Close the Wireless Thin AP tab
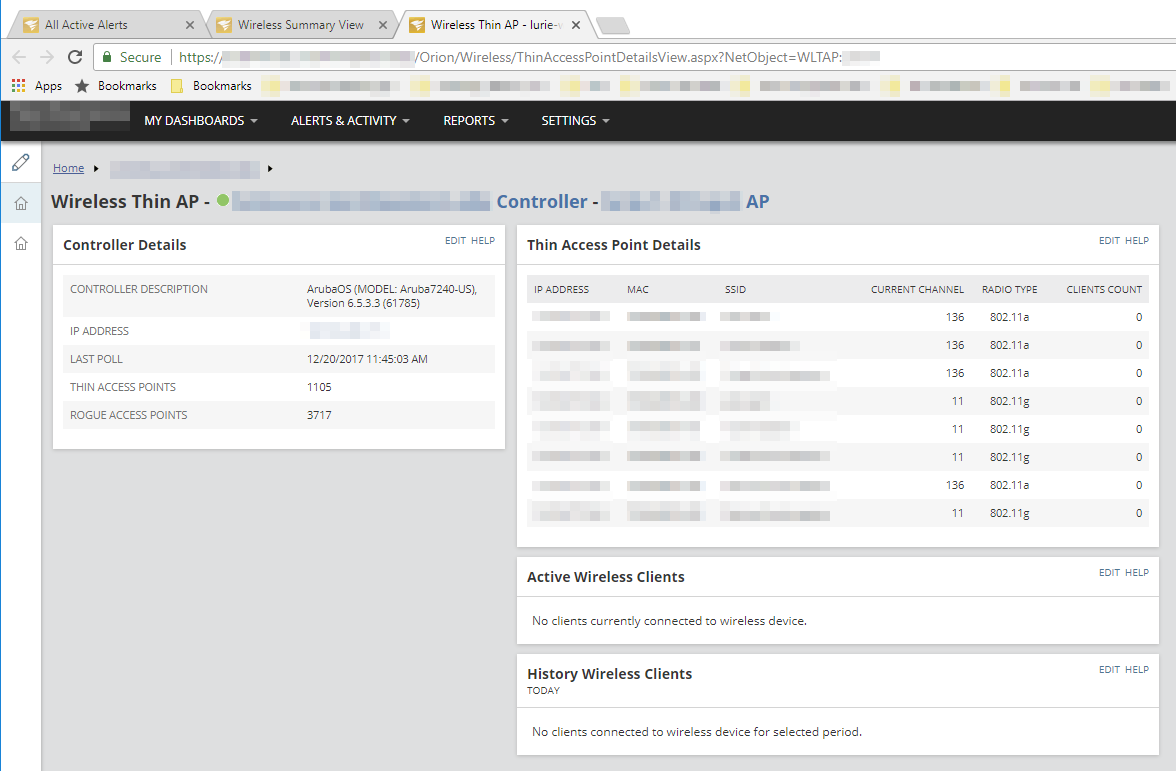 (576, 25)
